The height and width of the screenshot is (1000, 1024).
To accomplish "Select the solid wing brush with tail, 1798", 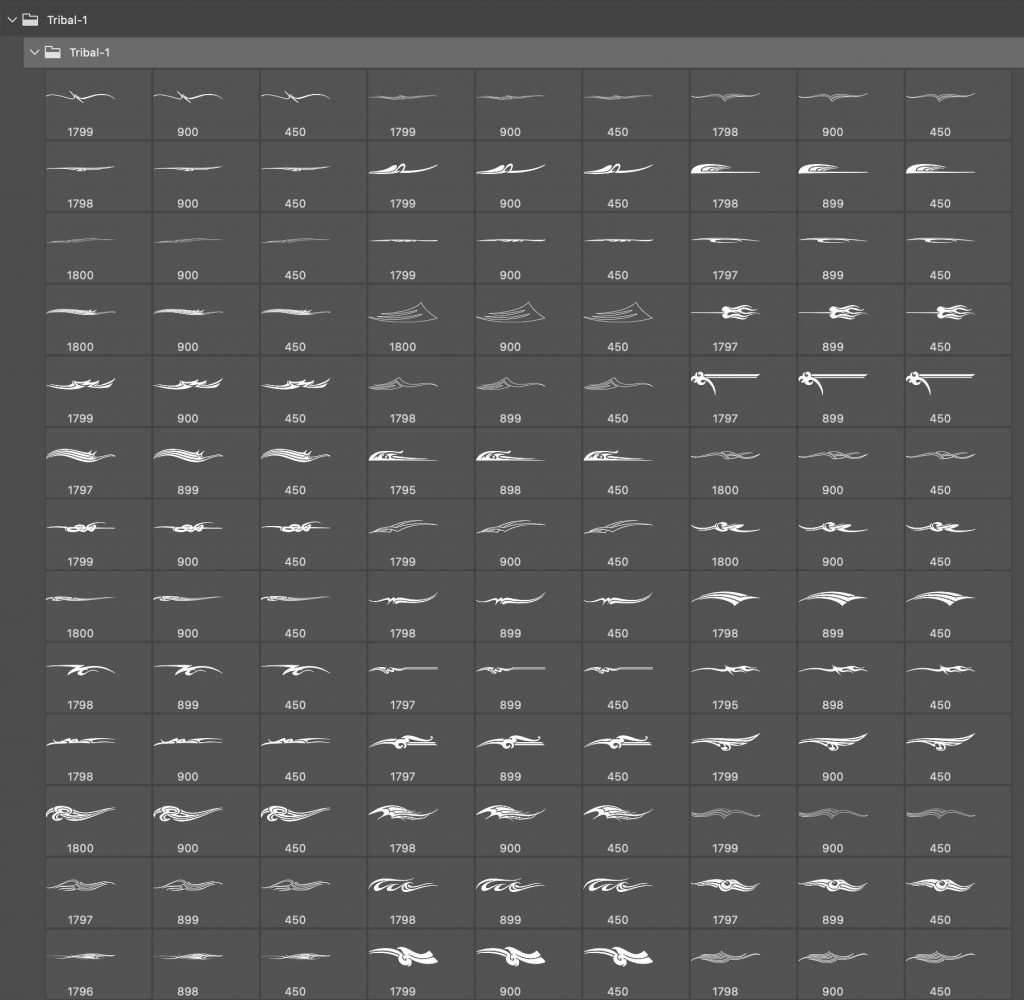I will [725, 175].
